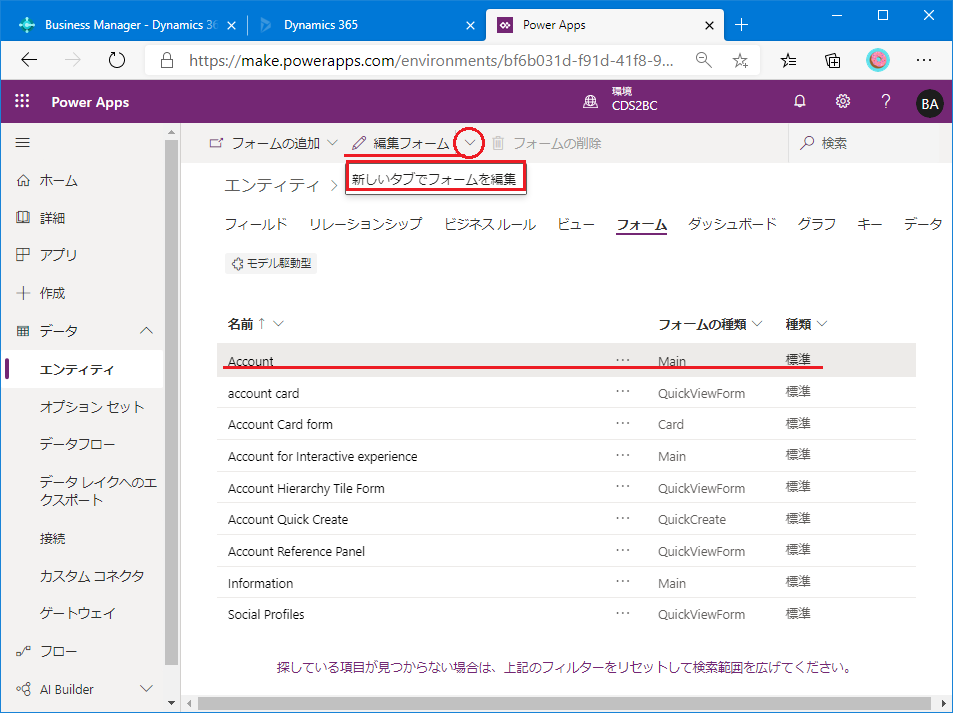Screen dimensions: 953x713
Task: Select the Account Reference Panel form row
Action: pyautogui.click(x=566, y=551)
